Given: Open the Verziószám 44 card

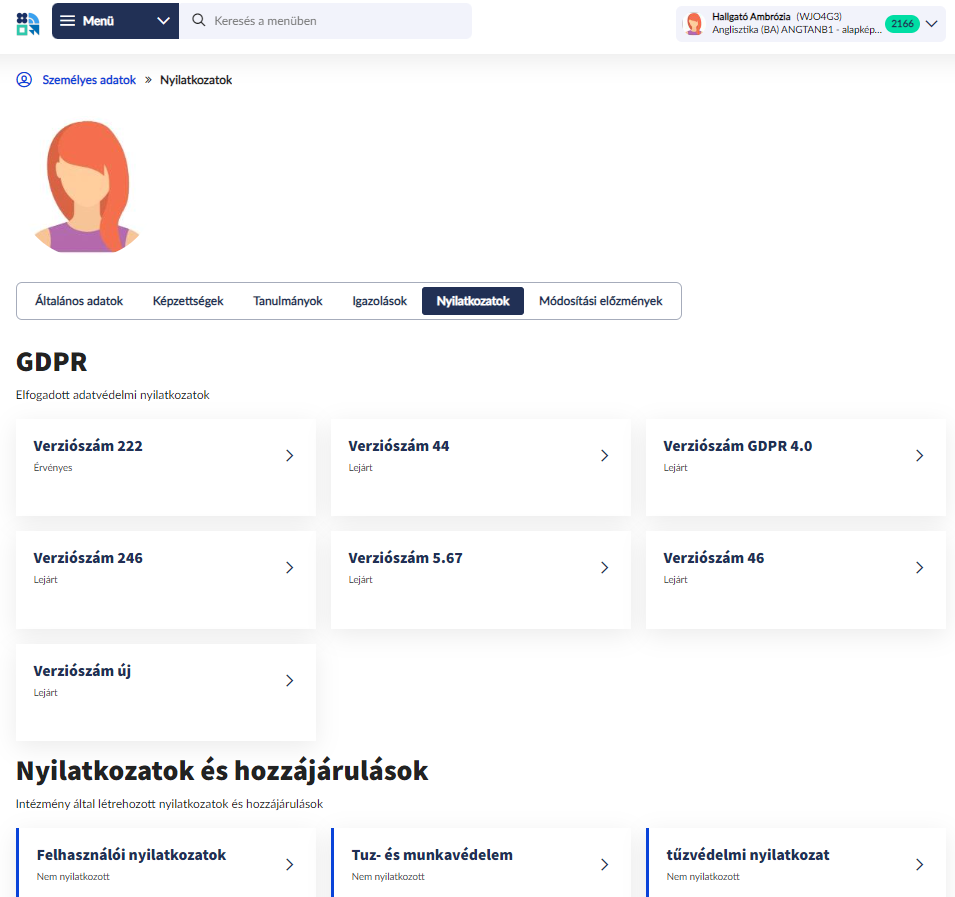Looking at the screenshot, I should coord(481,467).
